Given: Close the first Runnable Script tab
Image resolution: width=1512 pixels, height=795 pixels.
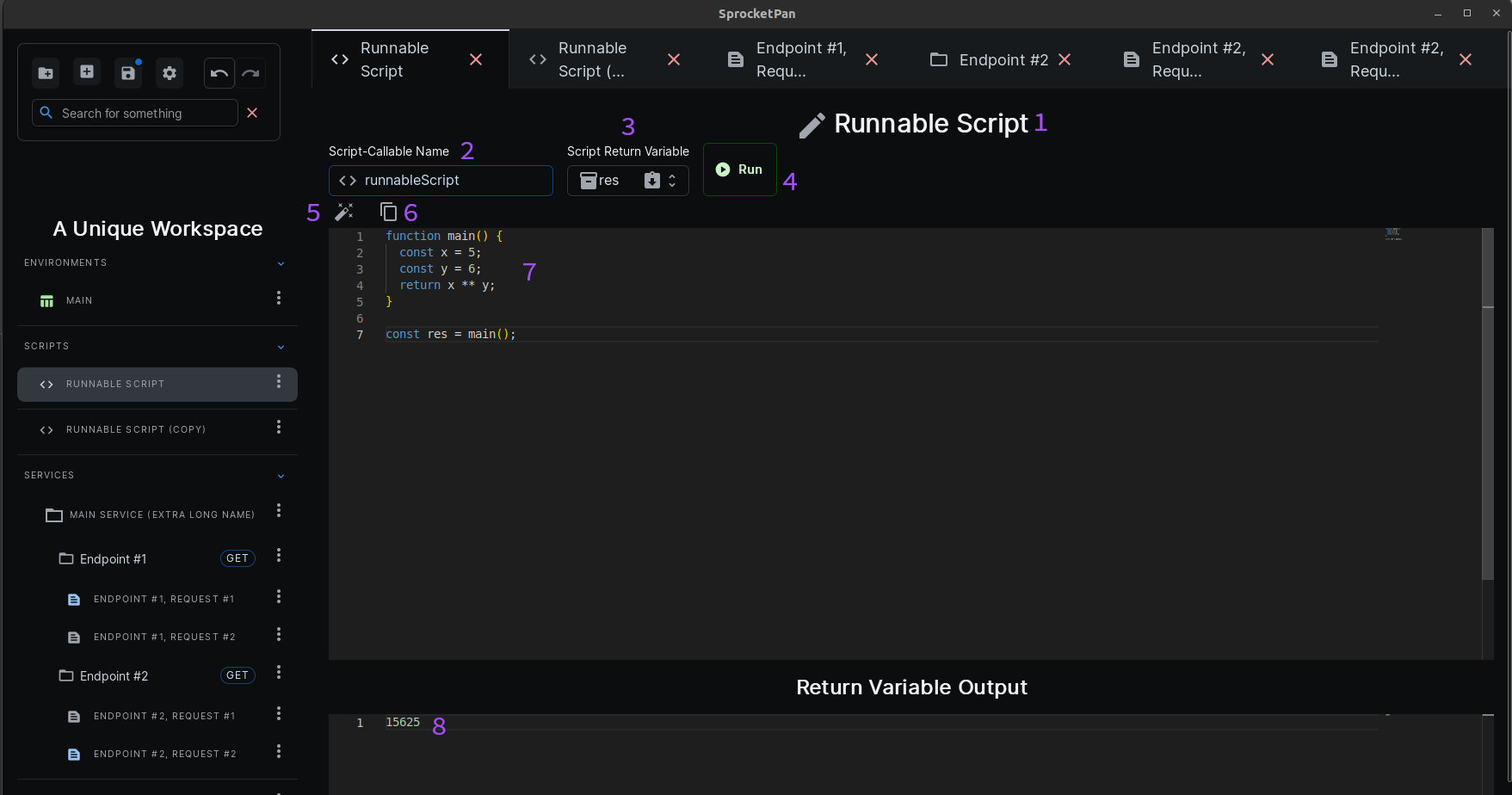Looking at the screenshot, I should pos(476,59).
